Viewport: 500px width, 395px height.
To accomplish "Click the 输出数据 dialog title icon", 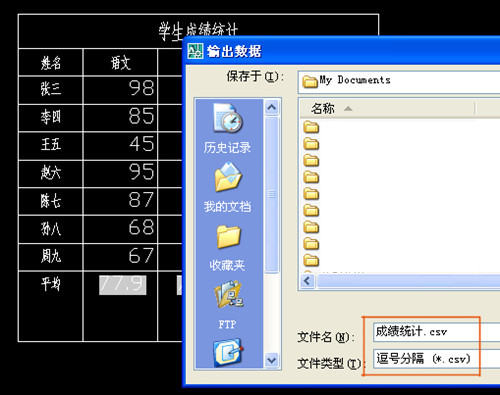I will click(195, 51).
